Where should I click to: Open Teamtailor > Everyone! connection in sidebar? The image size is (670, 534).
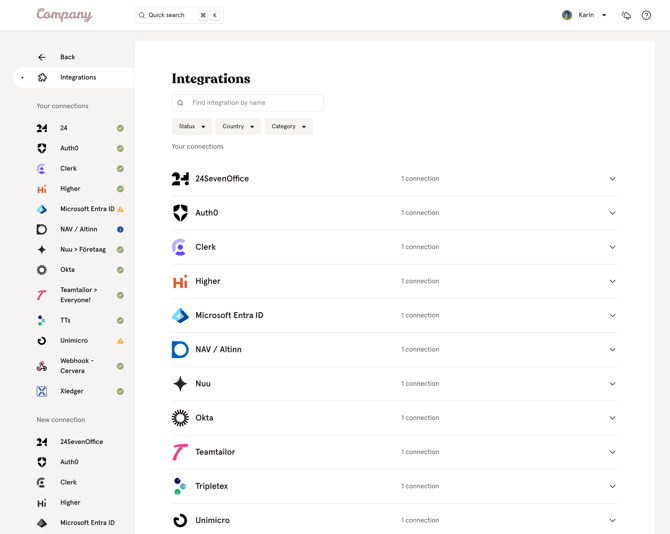(79, 295)
